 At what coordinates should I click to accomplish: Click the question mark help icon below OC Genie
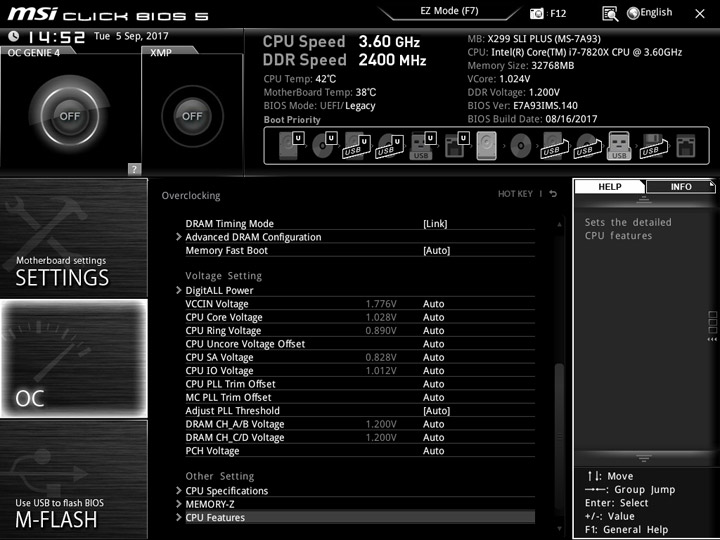pyautogui.click(x=134, y=169)
